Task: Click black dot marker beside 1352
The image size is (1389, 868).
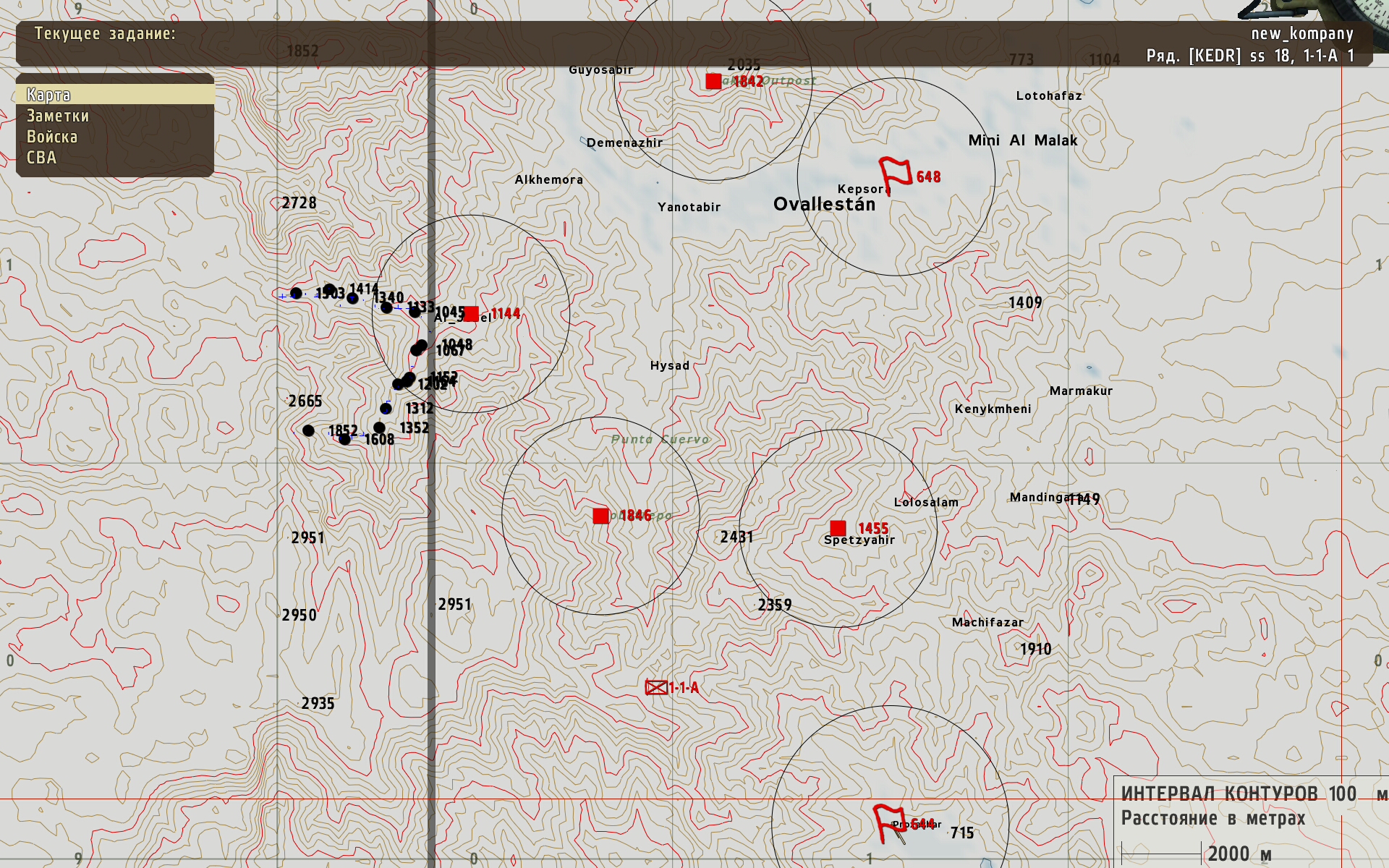Action: coord(379,427)
